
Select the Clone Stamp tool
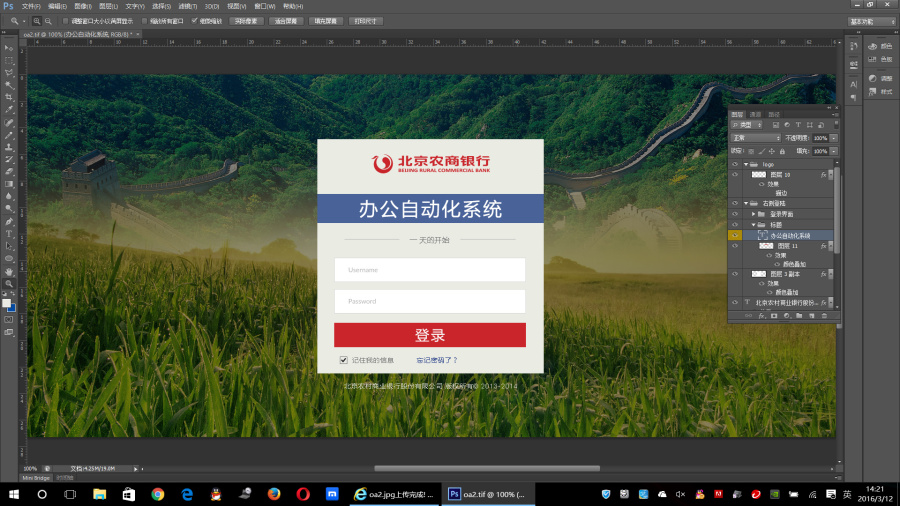tap(9, 147)
